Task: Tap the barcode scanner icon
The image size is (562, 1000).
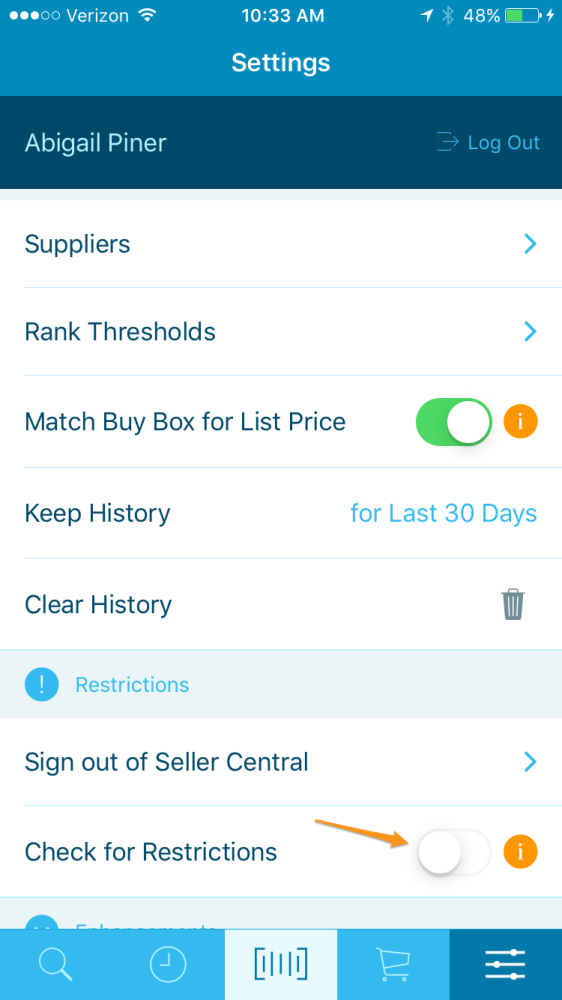Action: click(281, 964)
